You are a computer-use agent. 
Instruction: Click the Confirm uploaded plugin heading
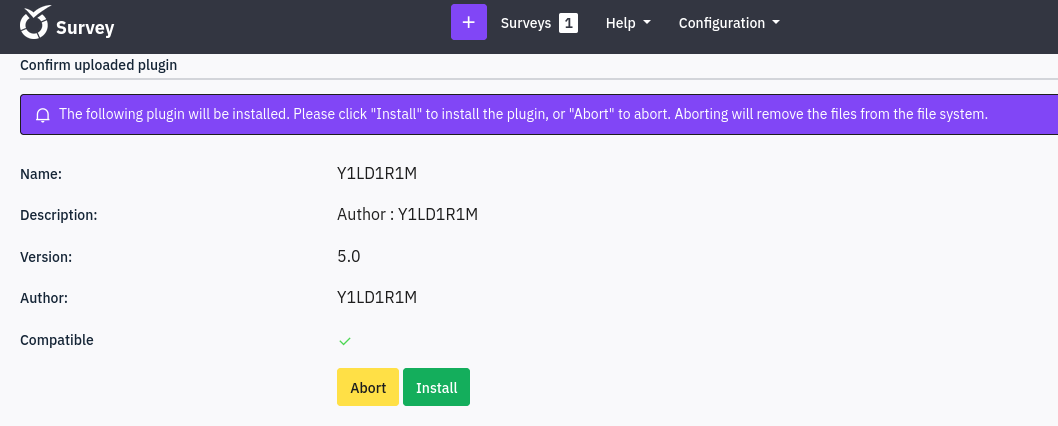click(99, 65)
